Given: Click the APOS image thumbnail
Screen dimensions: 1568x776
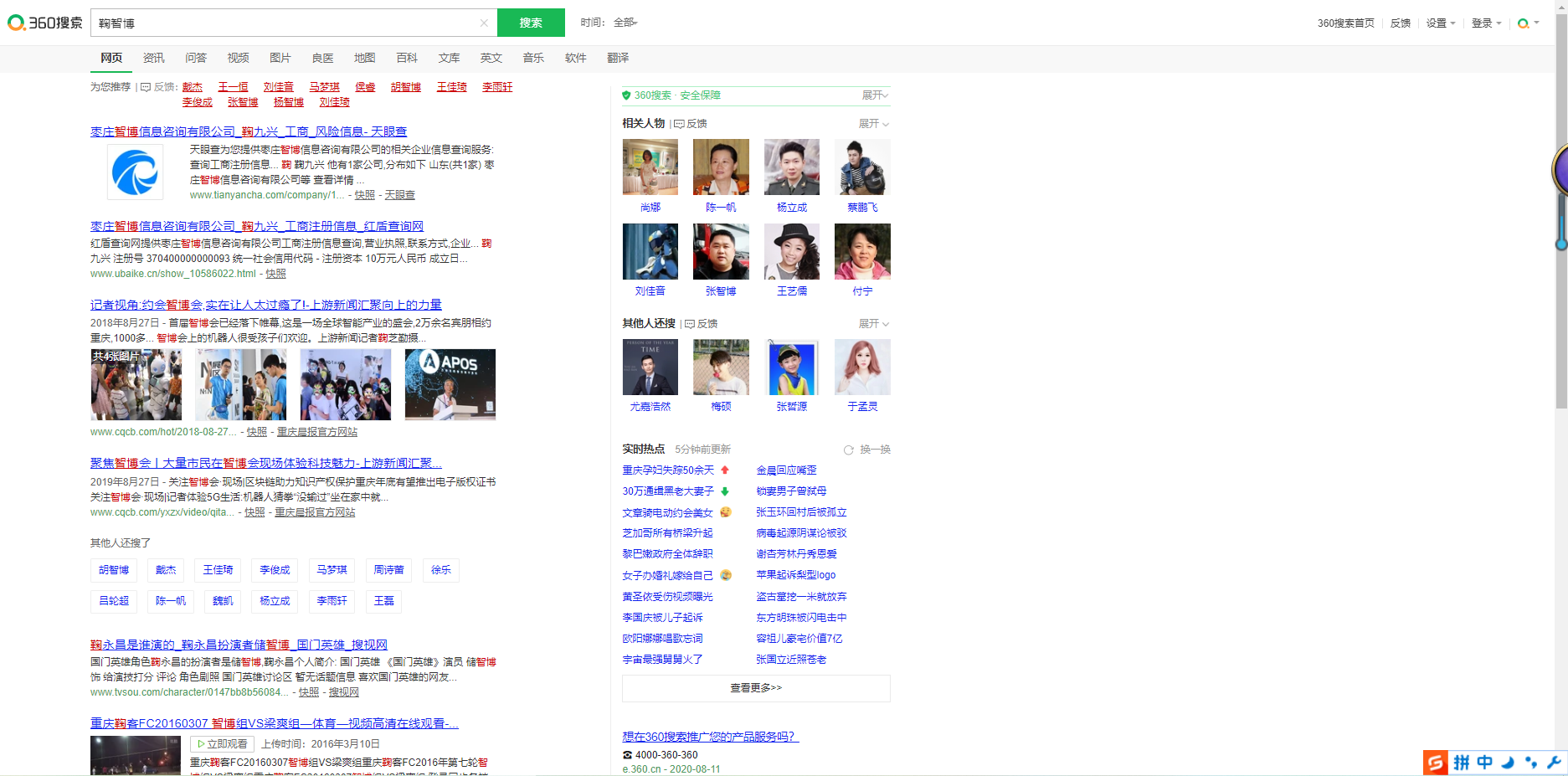Looking at the screenshot, I should click(450, 384).
